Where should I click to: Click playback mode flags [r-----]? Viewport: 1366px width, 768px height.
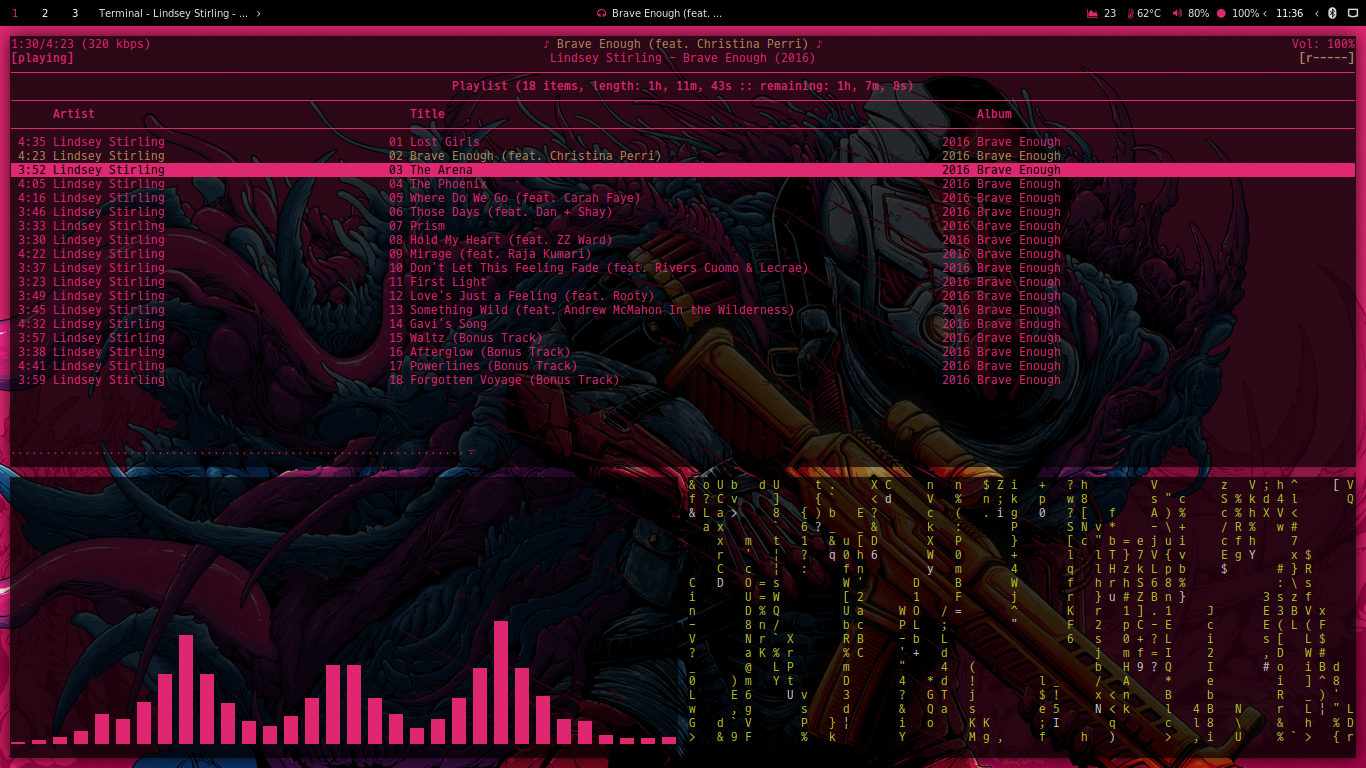[1327, 58]
